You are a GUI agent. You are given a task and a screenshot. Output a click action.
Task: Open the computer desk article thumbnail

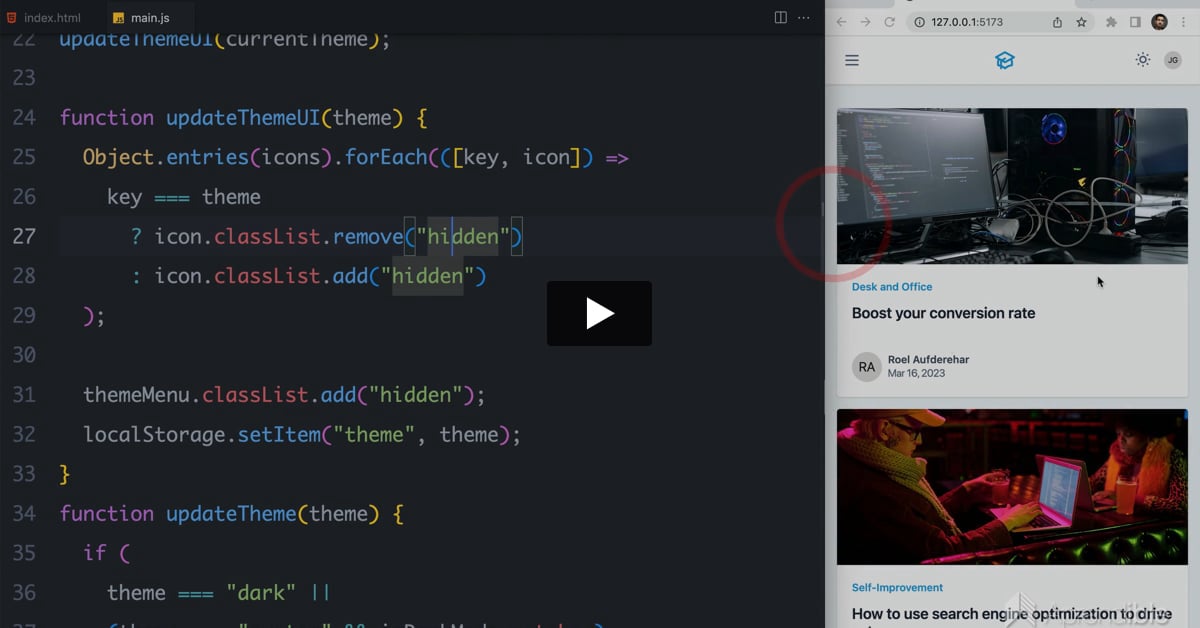coord(1012,186)
